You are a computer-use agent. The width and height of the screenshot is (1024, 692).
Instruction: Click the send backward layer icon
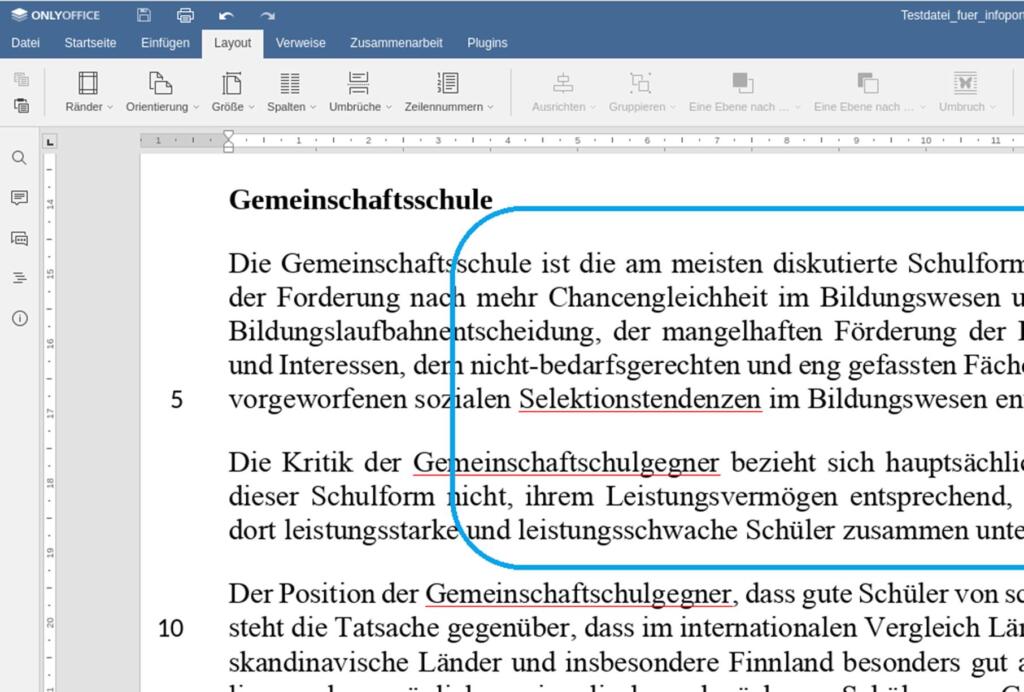867,84
